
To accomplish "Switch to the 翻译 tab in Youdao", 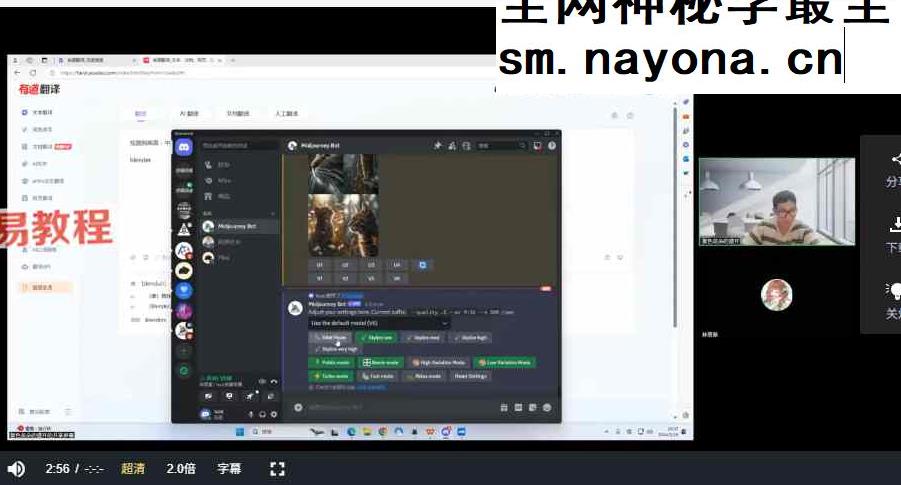I will coord(140,114).
